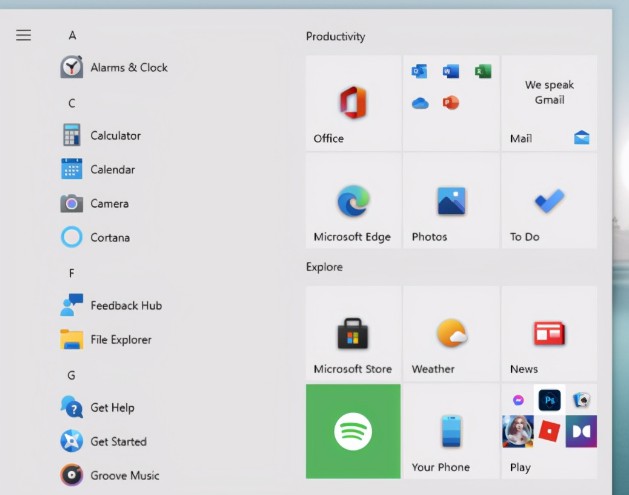Screen dimensions: 629x495
Task: Open PowerPoint icon in Office folder tile
Action: click(451, 103)
